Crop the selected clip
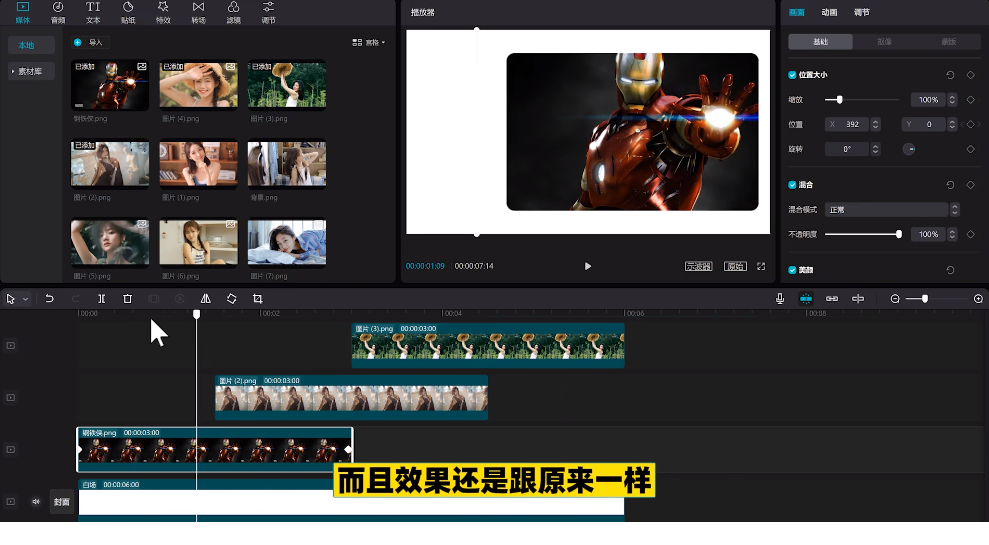The image size is (989, 545). click(257, 299)
